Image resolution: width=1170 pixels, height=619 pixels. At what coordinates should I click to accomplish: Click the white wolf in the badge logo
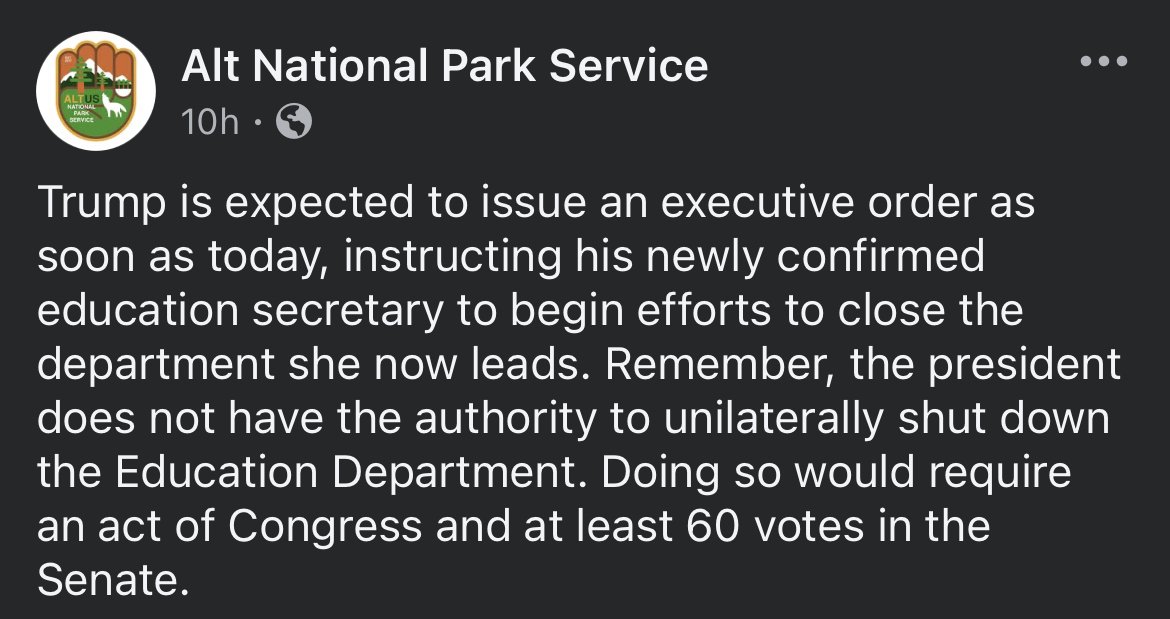pos(113,107)
